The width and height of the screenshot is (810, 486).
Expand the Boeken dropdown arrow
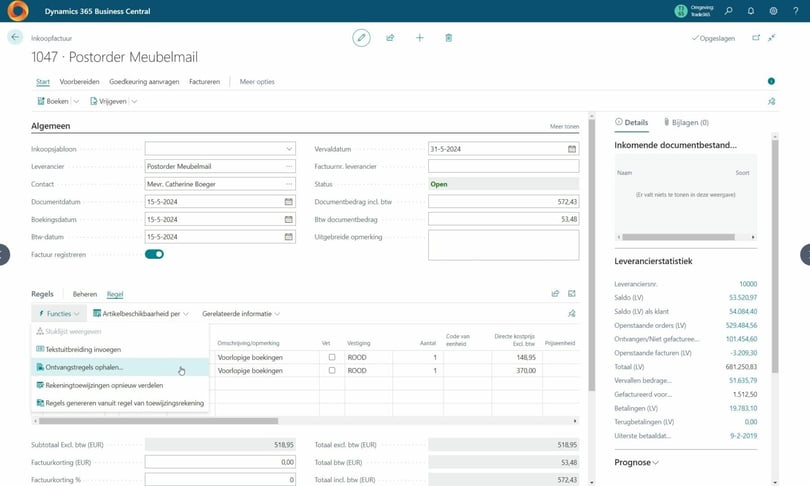(x=76, y=102)
